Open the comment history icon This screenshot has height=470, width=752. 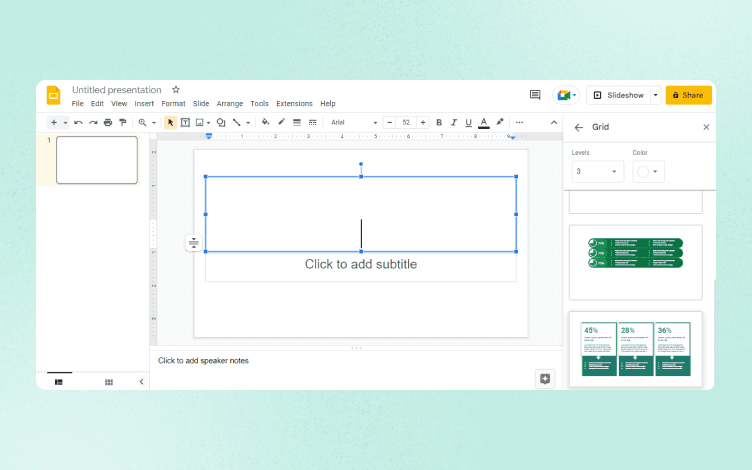click(535, 95)
